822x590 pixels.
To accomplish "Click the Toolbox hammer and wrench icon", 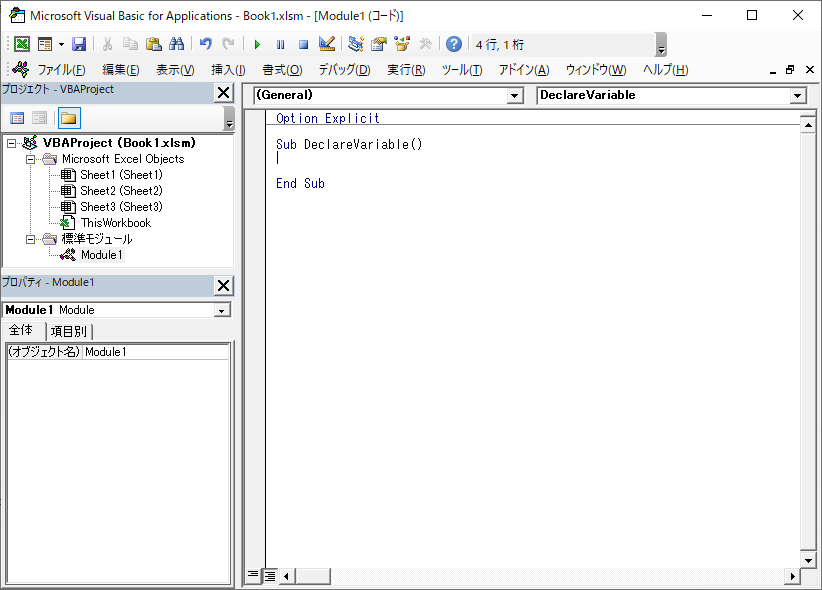I will (x=425, y=44).
